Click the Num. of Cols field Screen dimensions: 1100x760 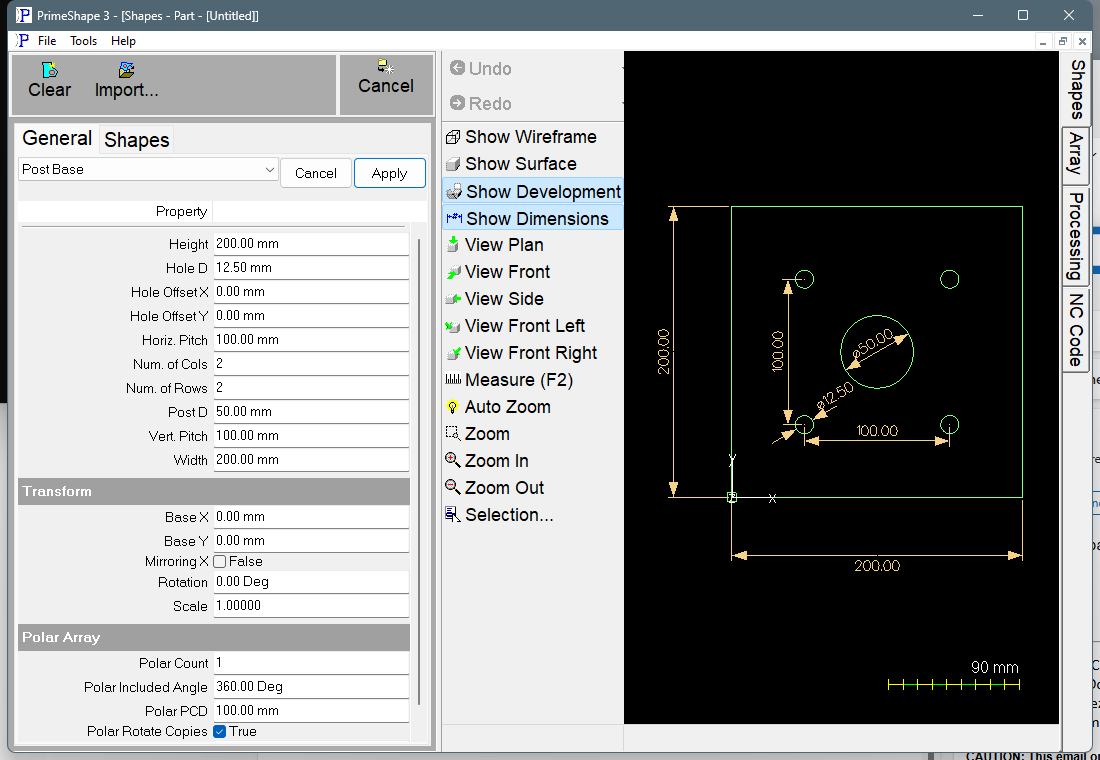coord(311,364)
